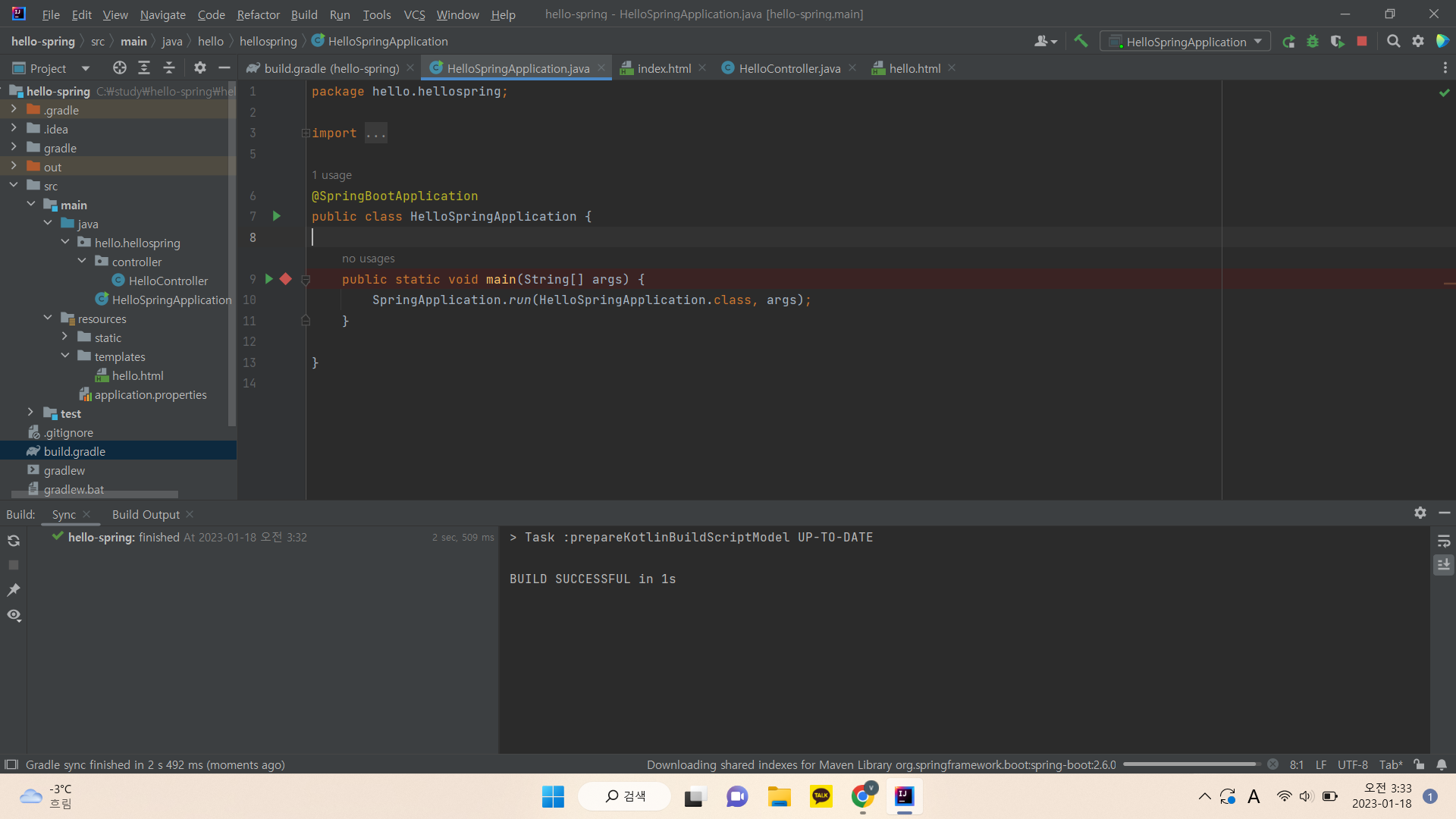
Task: Stop the running application
Action: coord(1362,42)
